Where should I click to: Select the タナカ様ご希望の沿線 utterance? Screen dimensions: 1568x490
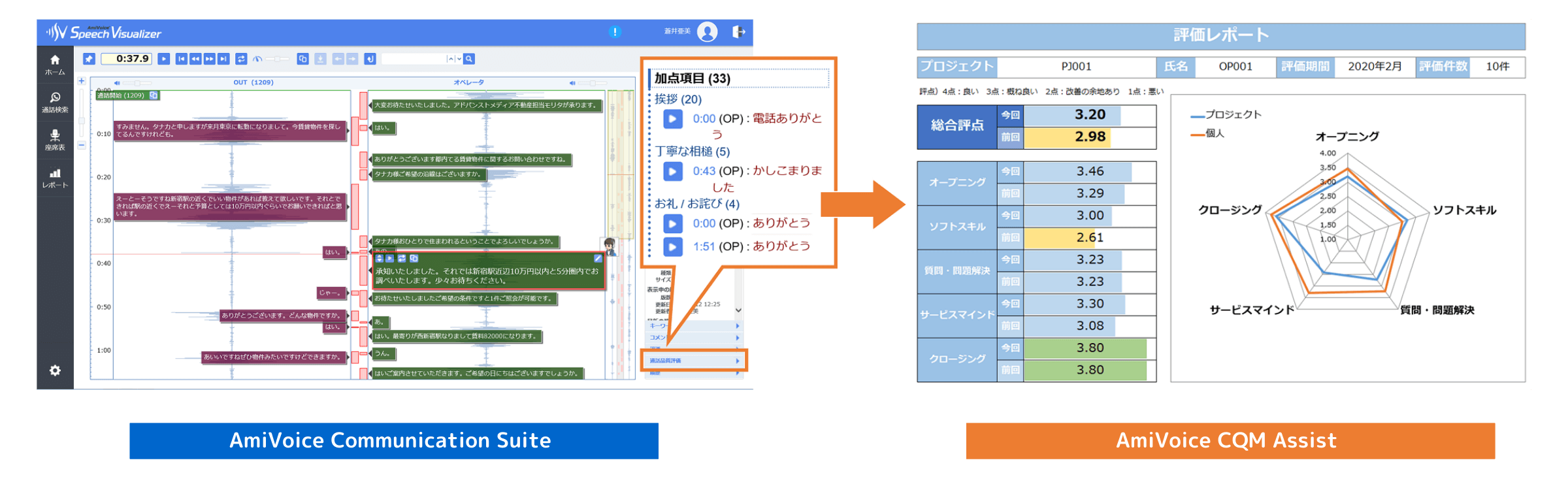pyautogui.click(x=429, y=174)
